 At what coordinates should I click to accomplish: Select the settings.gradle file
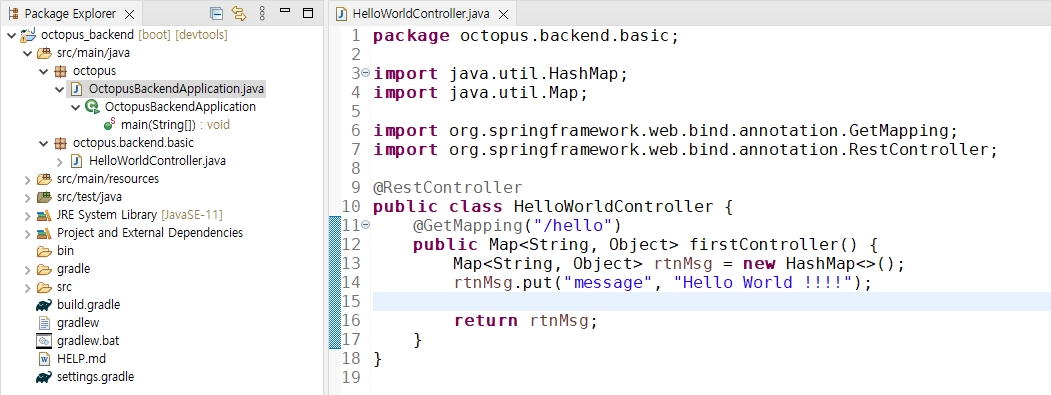(x=95, y=377)
